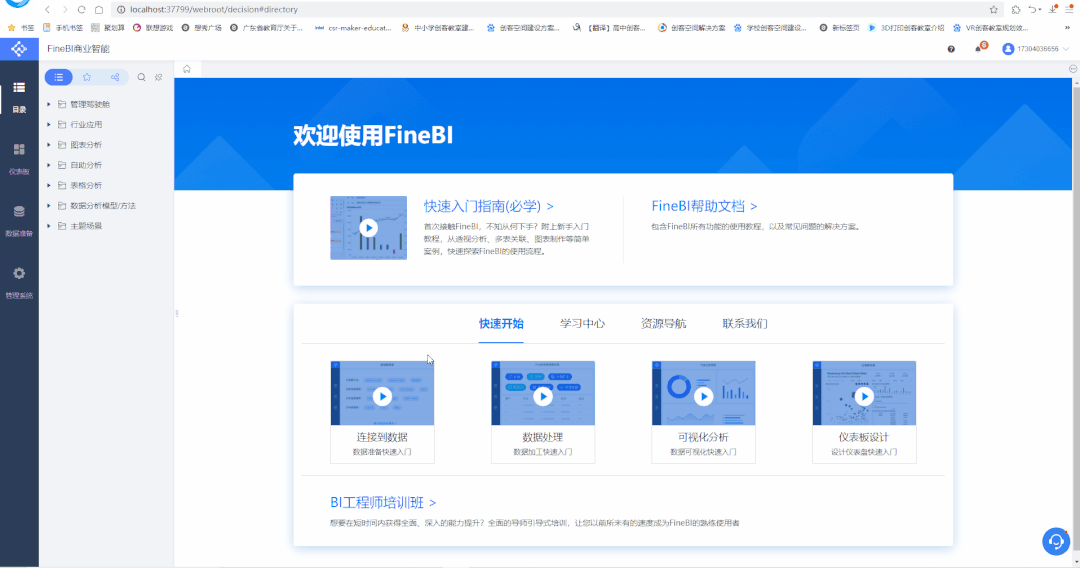Open the BI工程师培训班 link

click(383, 503)
